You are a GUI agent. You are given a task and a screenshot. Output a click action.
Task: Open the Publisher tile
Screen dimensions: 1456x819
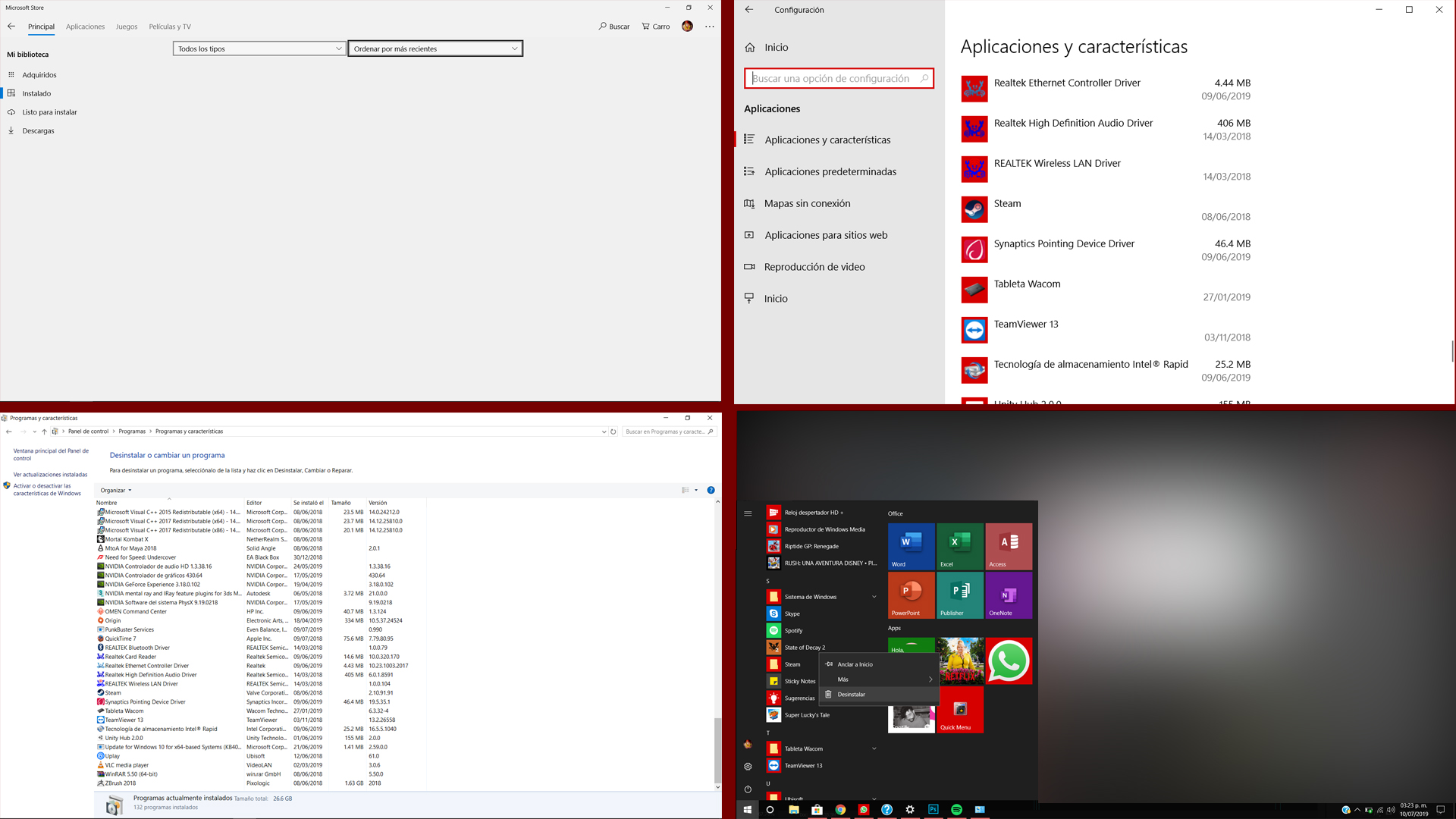click(x=959, y=595)
